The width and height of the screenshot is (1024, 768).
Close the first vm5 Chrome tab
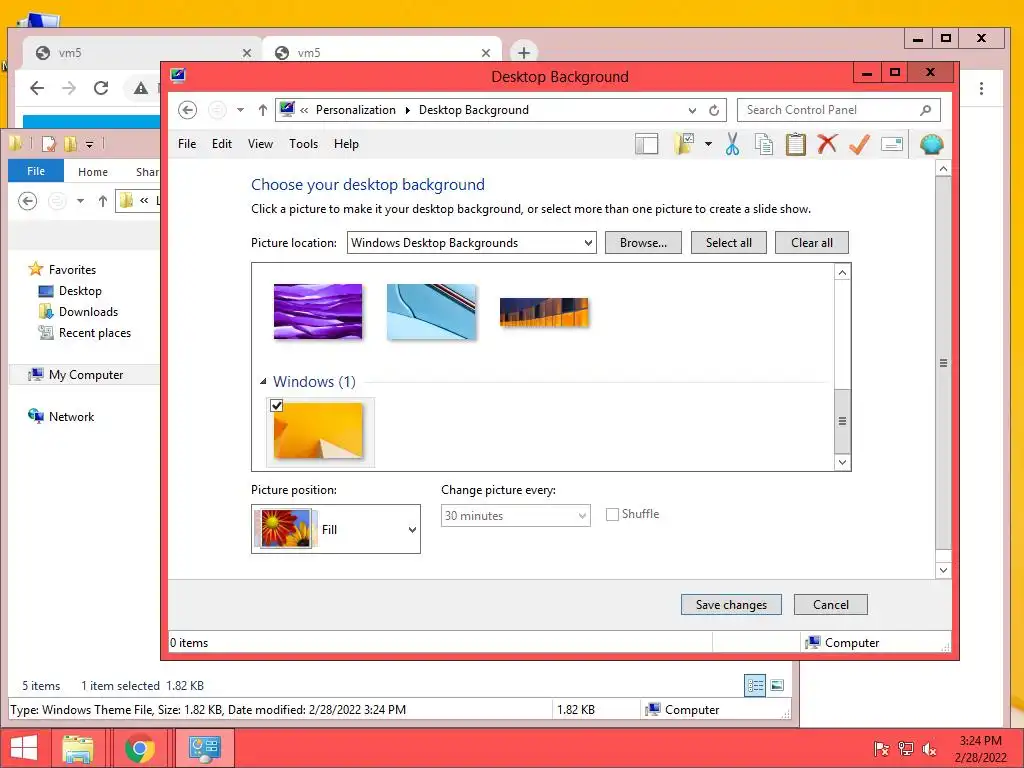(x=247, y=53)
